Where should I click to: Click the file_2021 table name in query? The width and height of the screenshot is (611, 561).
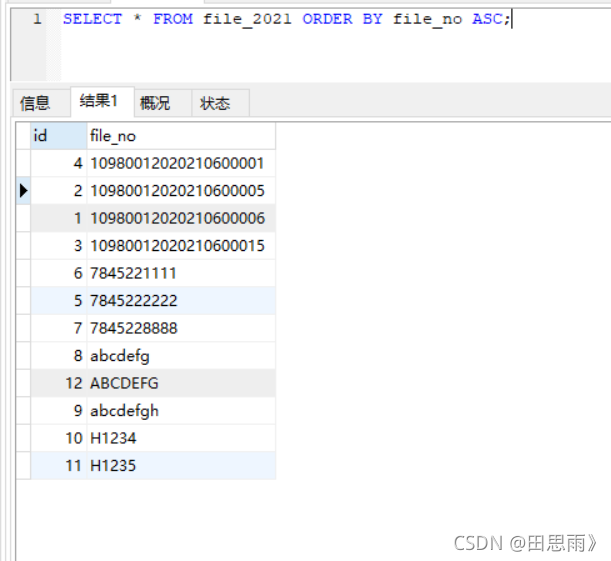(247, 19)
